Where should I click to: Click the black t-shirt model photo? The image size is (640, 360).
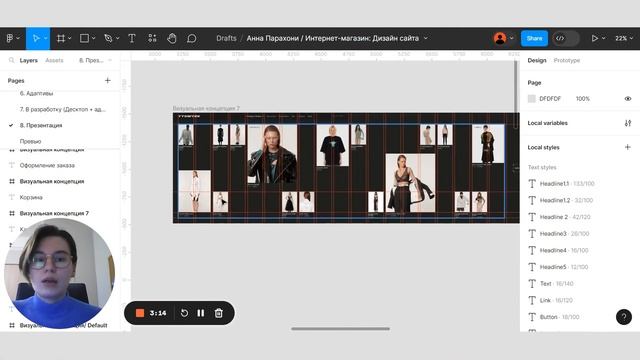[333, 145]
